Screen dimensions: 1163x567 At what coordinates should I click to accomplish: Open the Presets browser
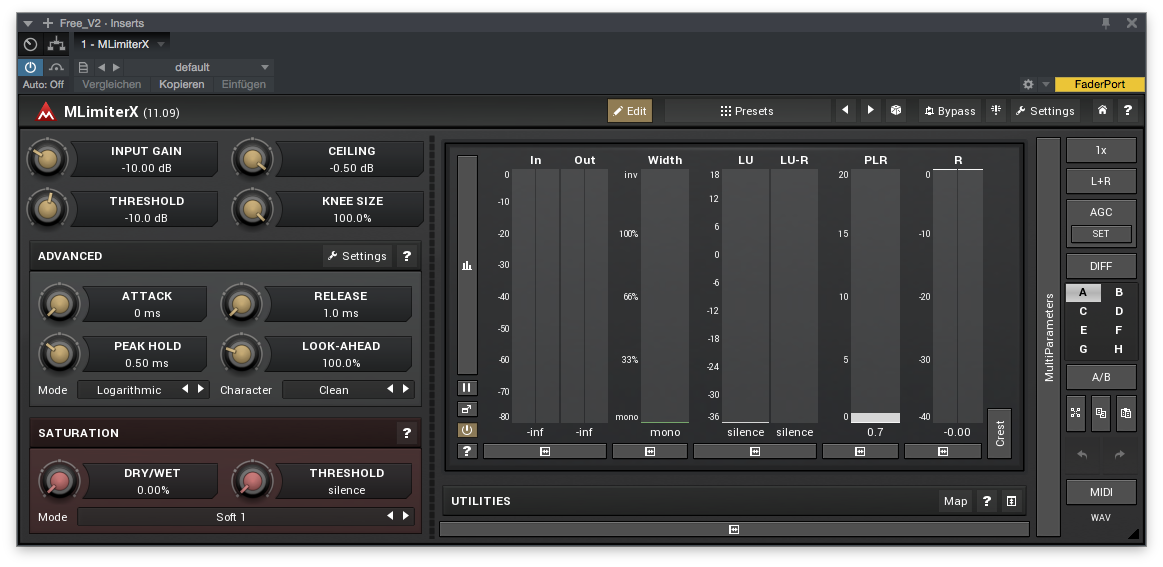point(747,111)
